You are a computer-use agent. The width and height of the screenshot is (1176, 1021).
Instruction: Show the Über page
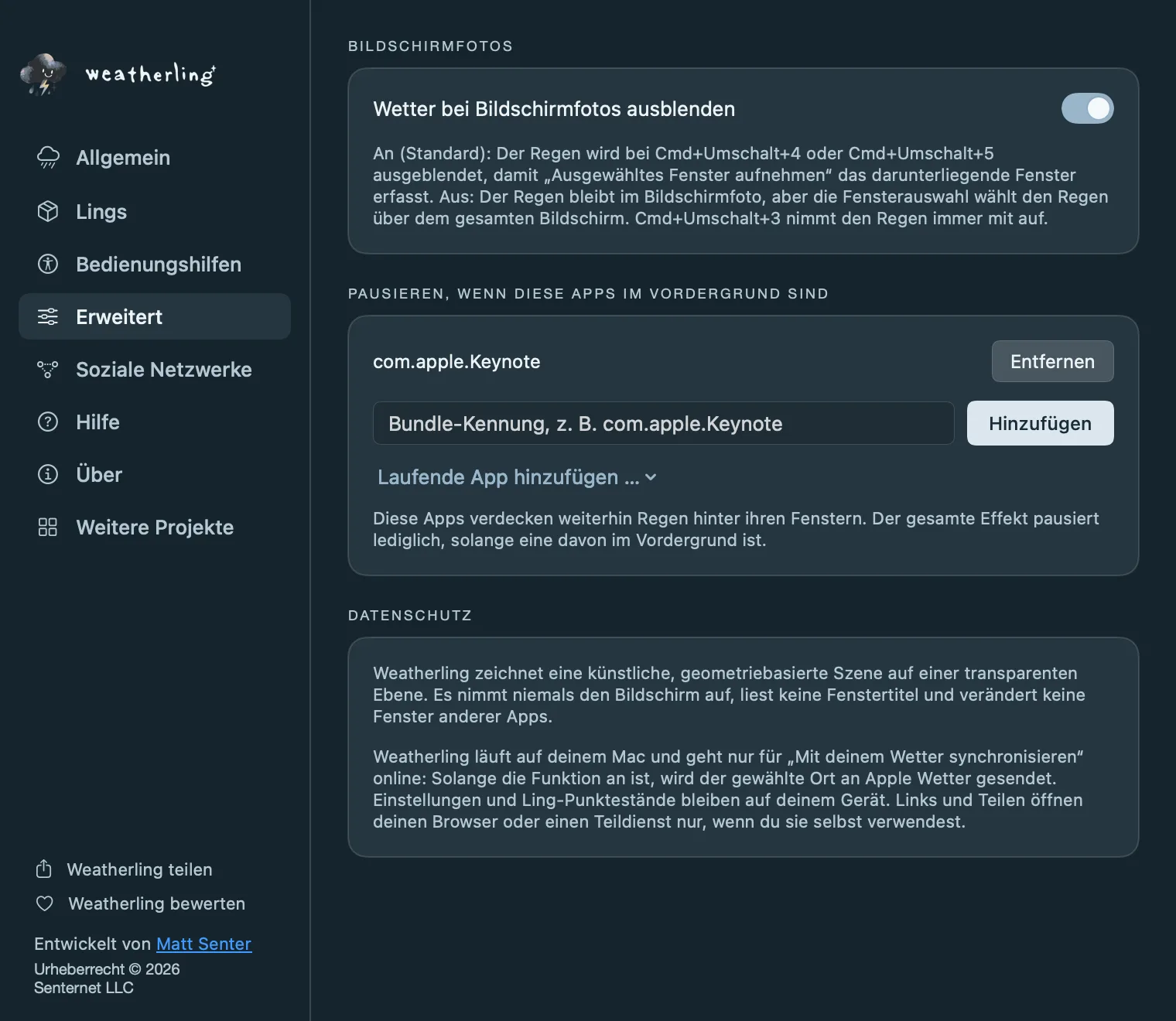click(x=155, y=474)
